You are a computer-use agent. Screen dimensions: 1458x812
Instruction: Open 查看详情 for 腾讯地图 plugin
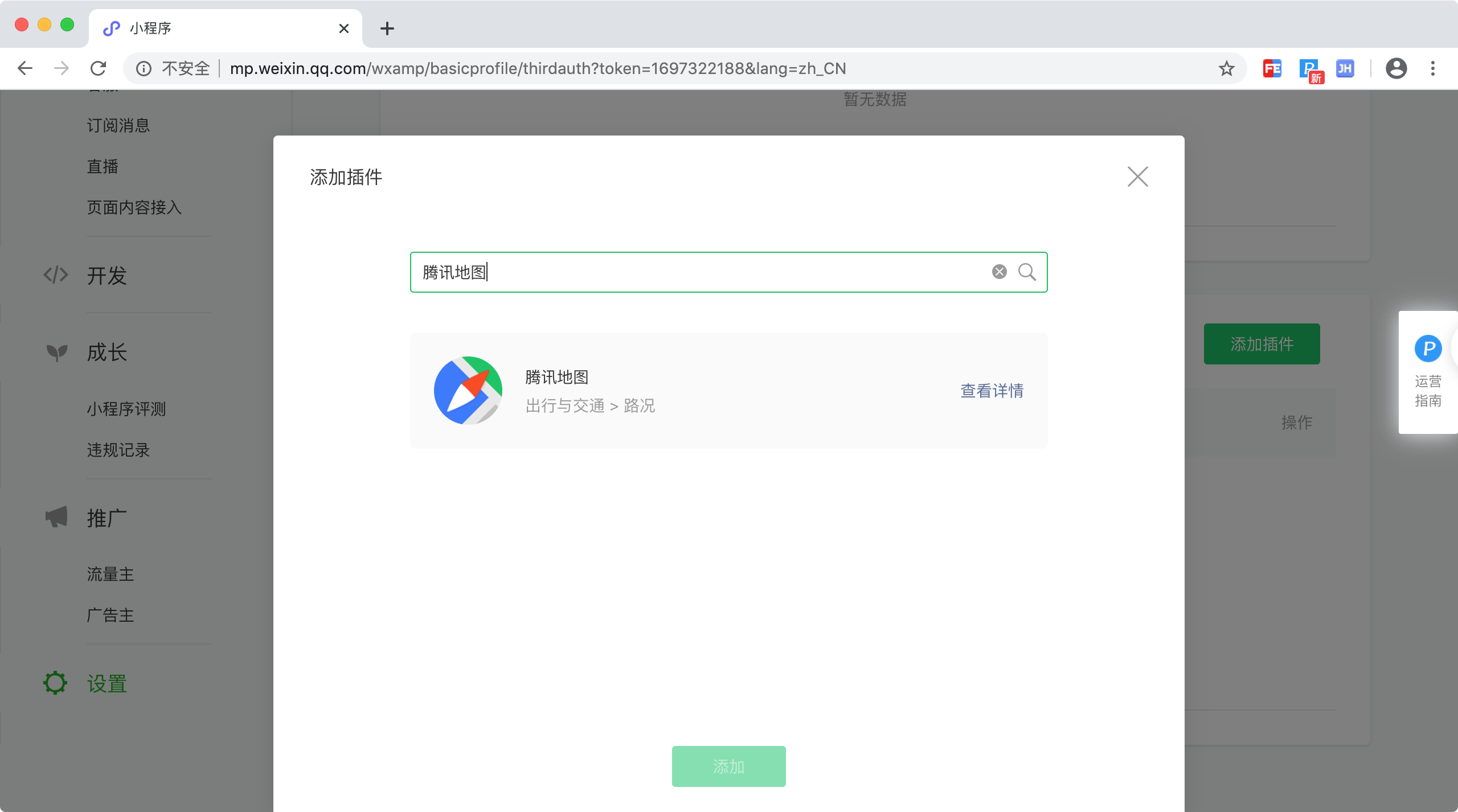(x=992, y=391)
